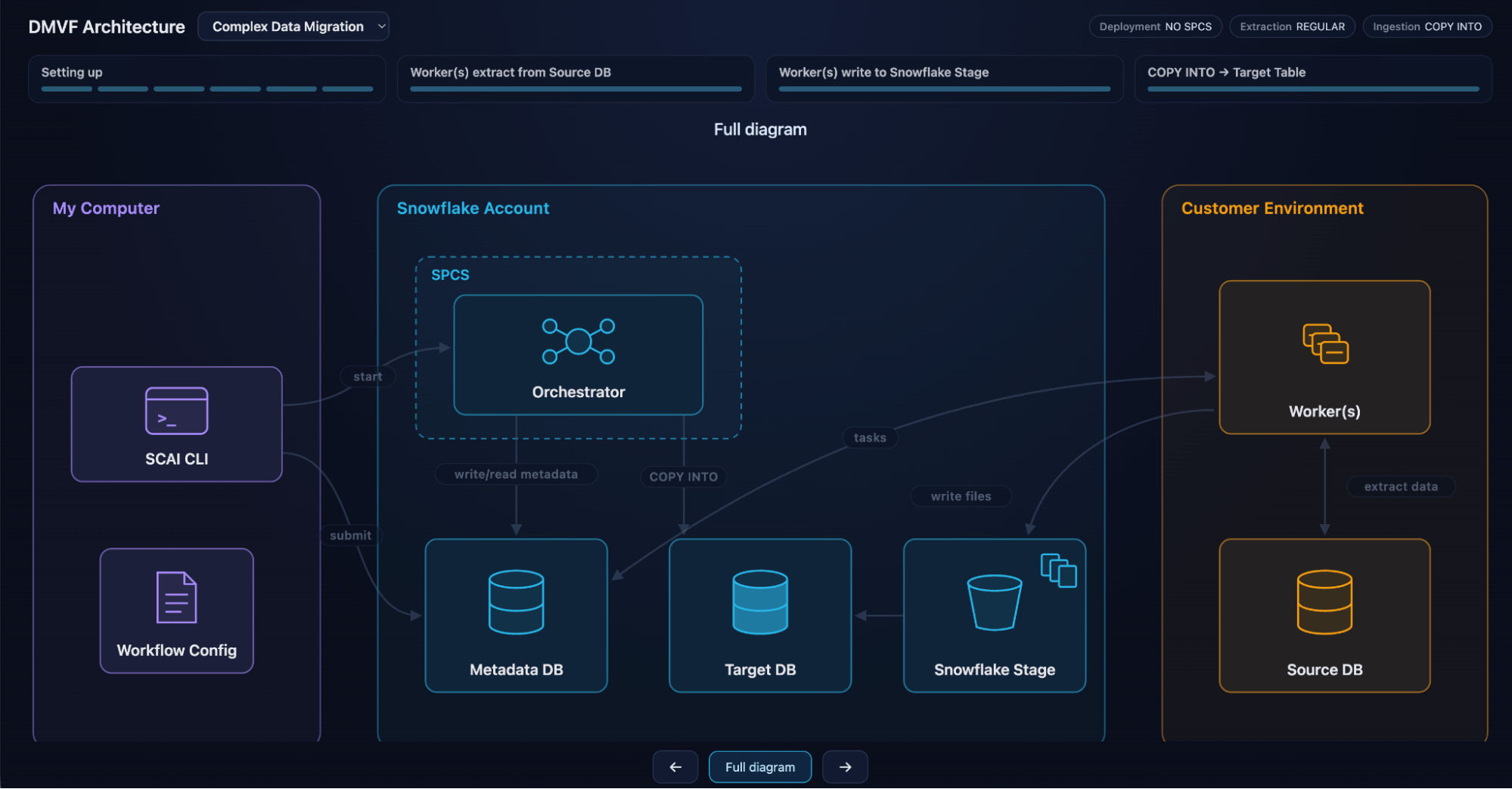Image resolution: width=1512 pixels, height=789 pixels.
Task: Open the Complex Data Migration dropdown
Action: tap(293, 26)
